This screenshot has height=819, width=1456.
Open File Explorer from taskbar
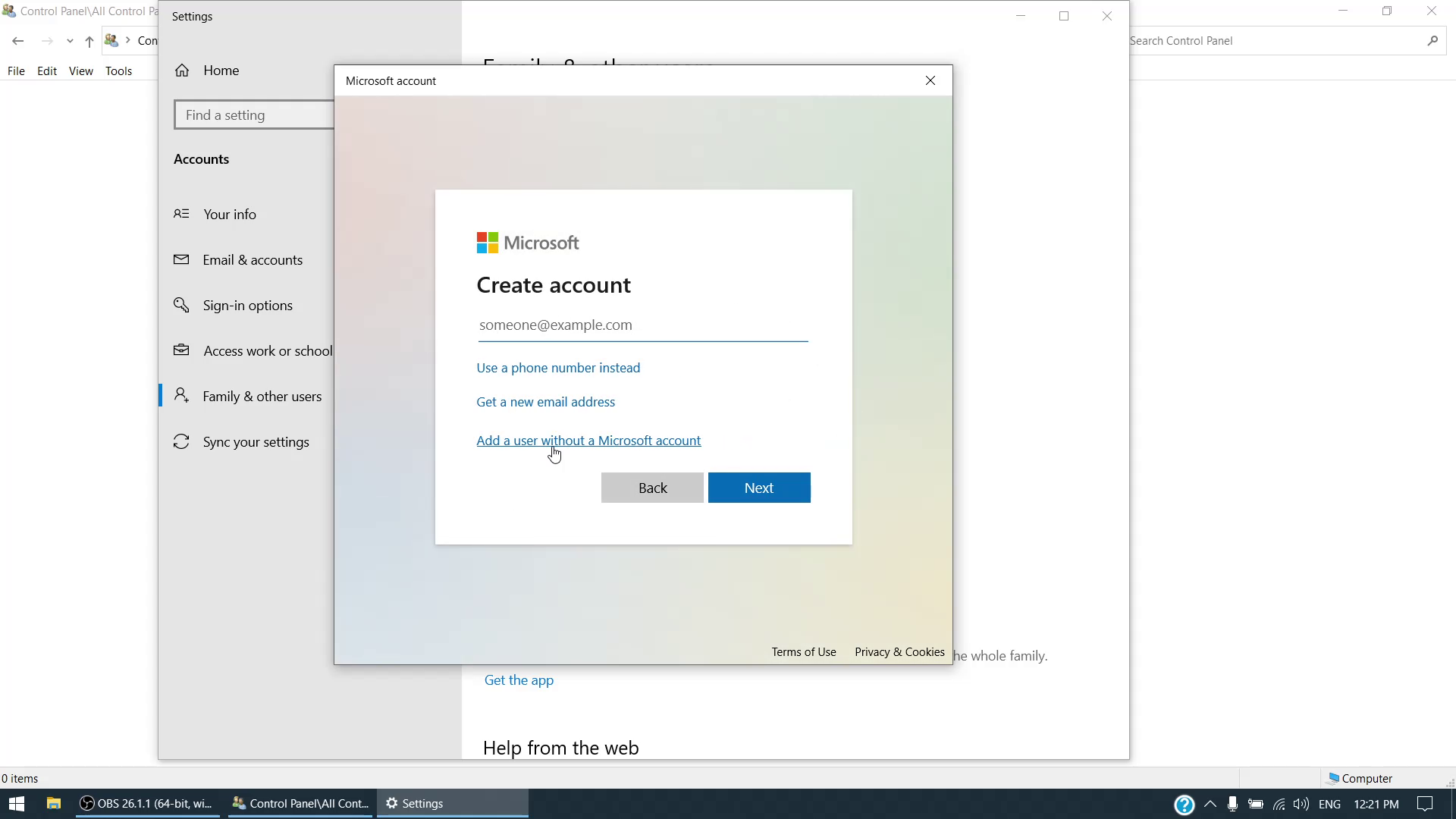[x=53, y=804]
